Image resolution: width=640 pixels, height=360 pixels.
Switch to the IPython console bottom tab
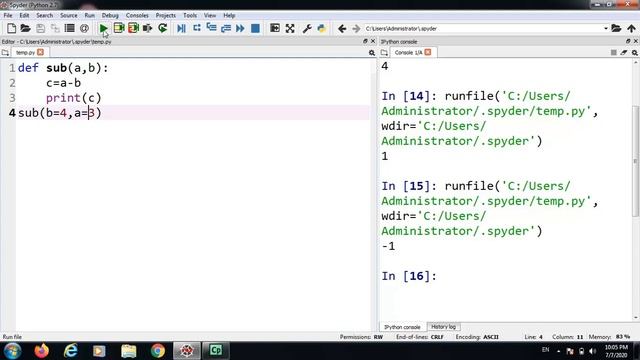point(402,327)
